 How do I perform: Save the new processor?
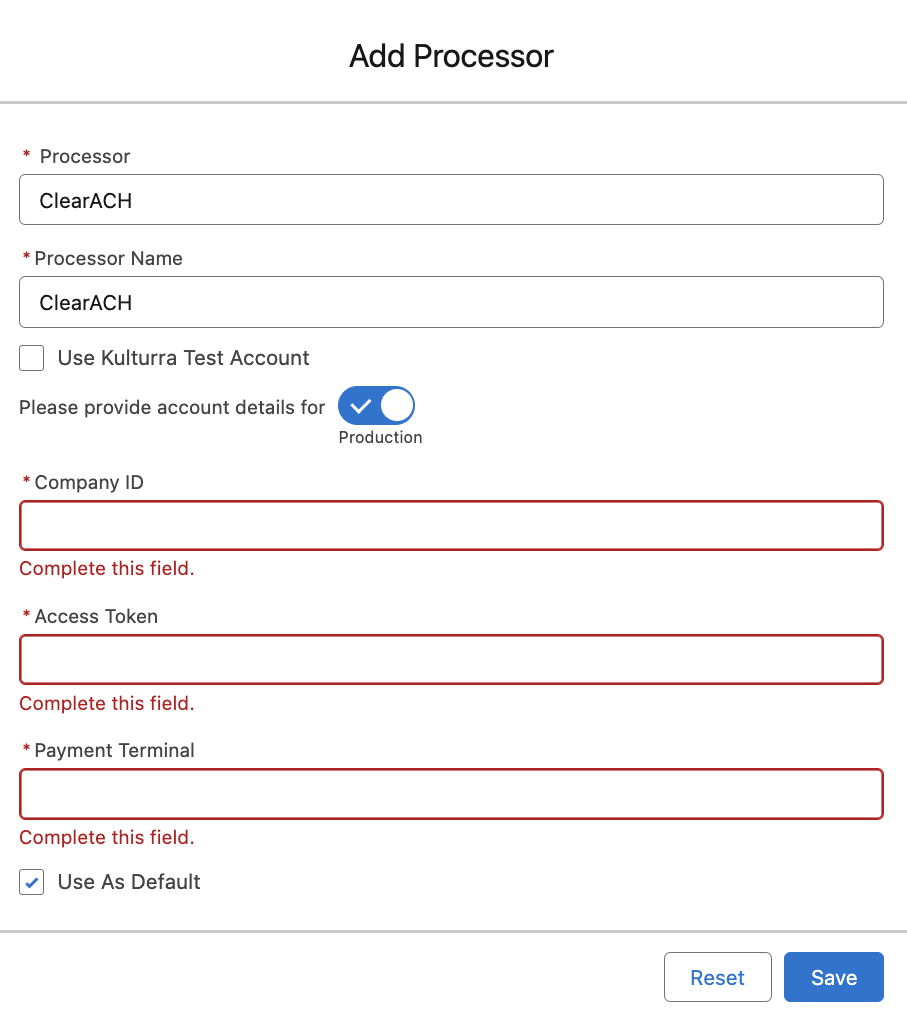click(833, 977)
